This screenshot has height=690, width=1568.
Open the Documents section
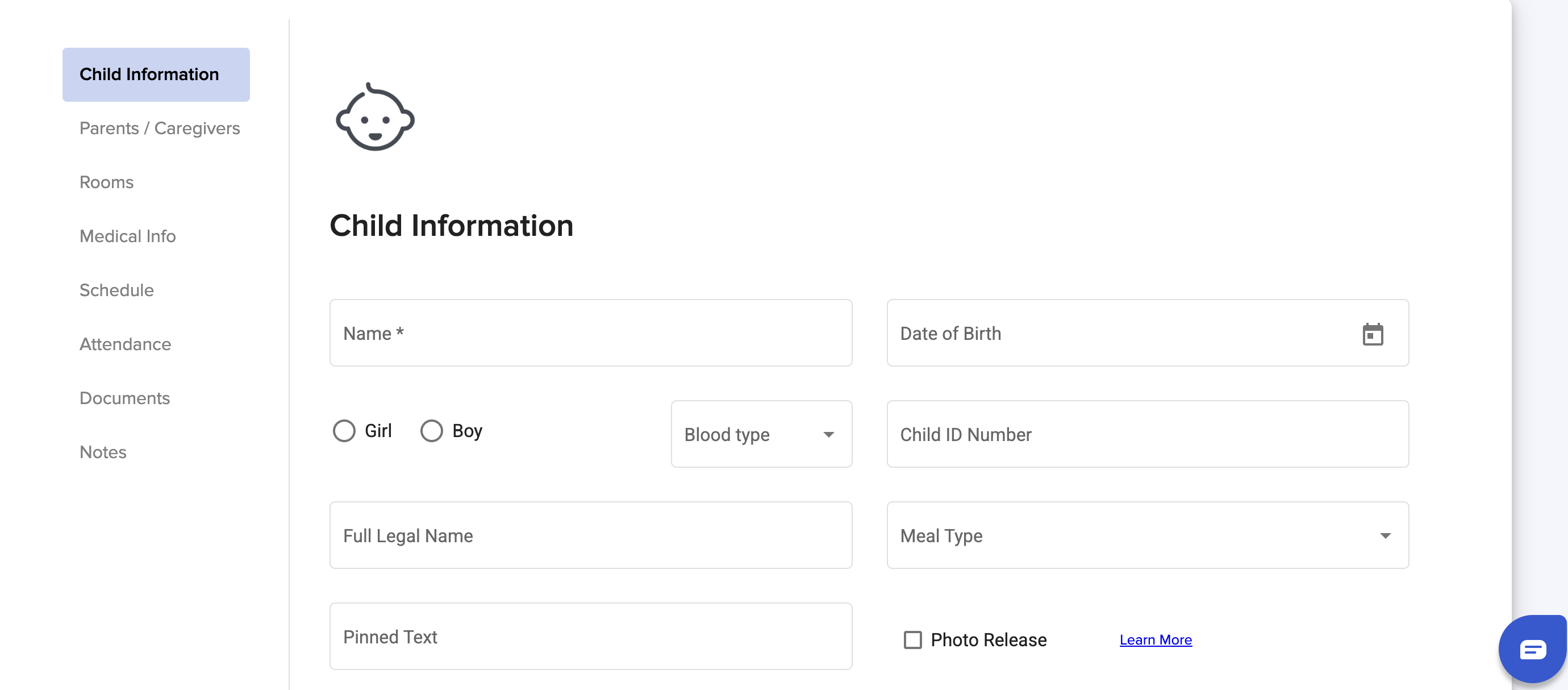coord(124,398)
